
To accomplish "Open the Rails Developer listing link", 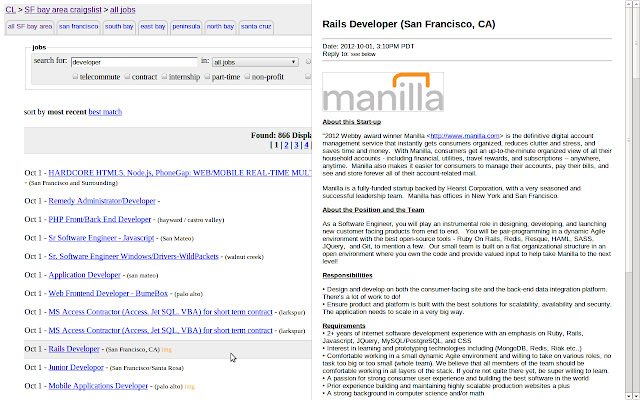I will pyautogui.click(x=74, y=349).
